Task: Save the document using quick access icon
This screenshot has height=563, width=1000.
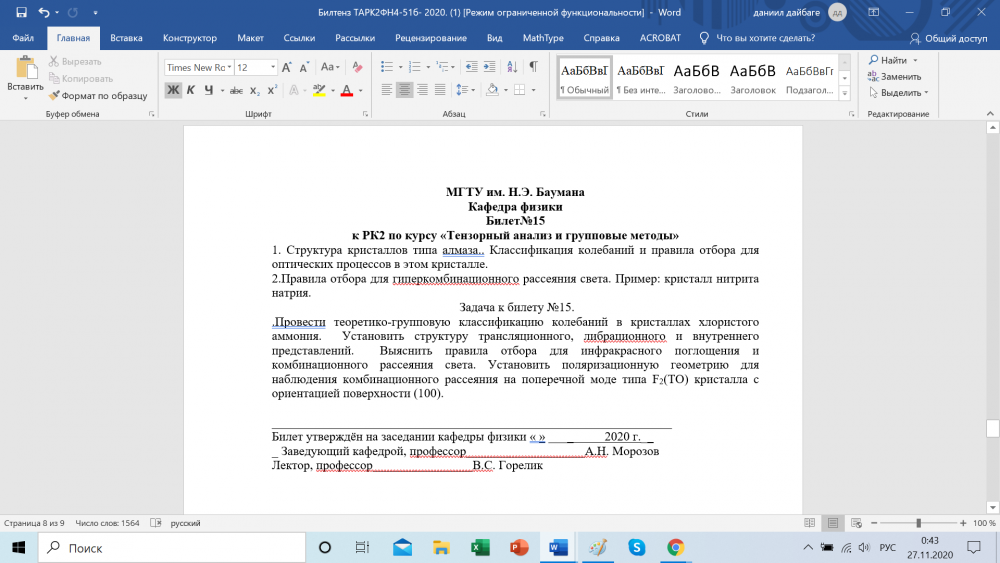Action: pyautogui.click(x=21, y=12)
